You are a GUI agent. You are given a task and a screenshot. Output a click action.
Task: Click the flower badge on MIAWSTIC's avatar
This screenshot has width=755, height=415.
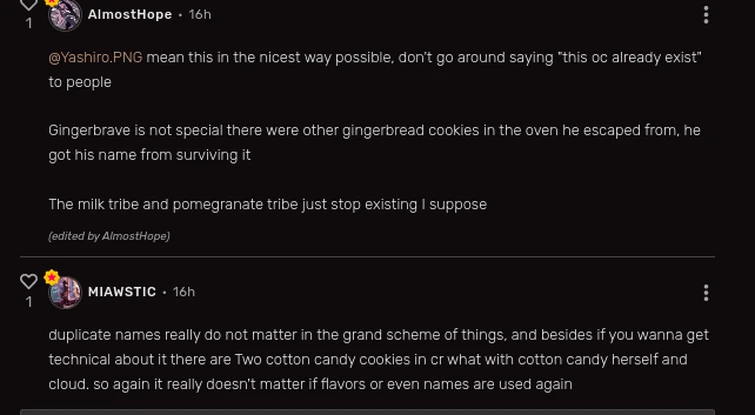52,277
